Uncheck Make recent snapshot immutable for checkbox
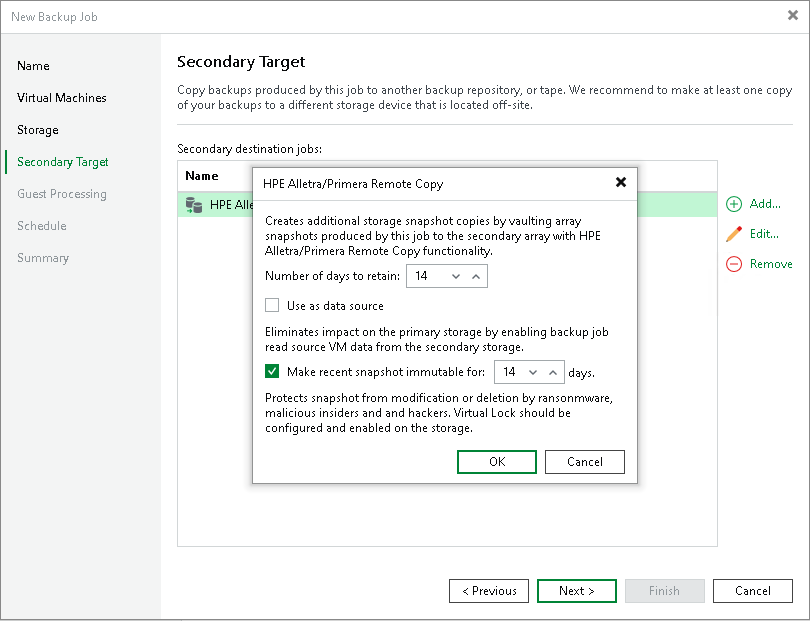Viewport: 810px width, 621px height. pyautogui.click(x=272, y=371)
